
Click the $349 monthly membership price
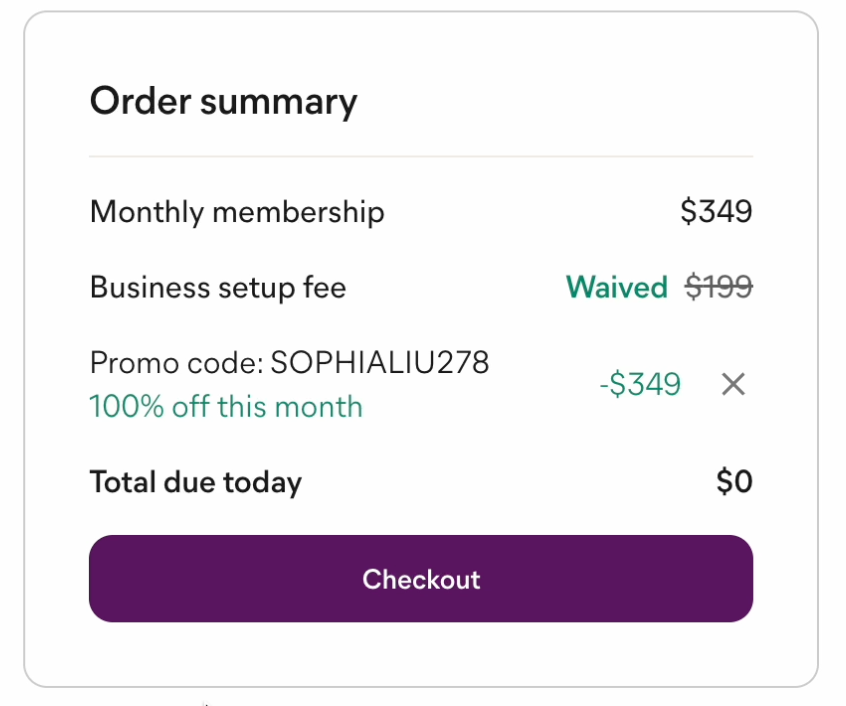click(x=716, y=212)
